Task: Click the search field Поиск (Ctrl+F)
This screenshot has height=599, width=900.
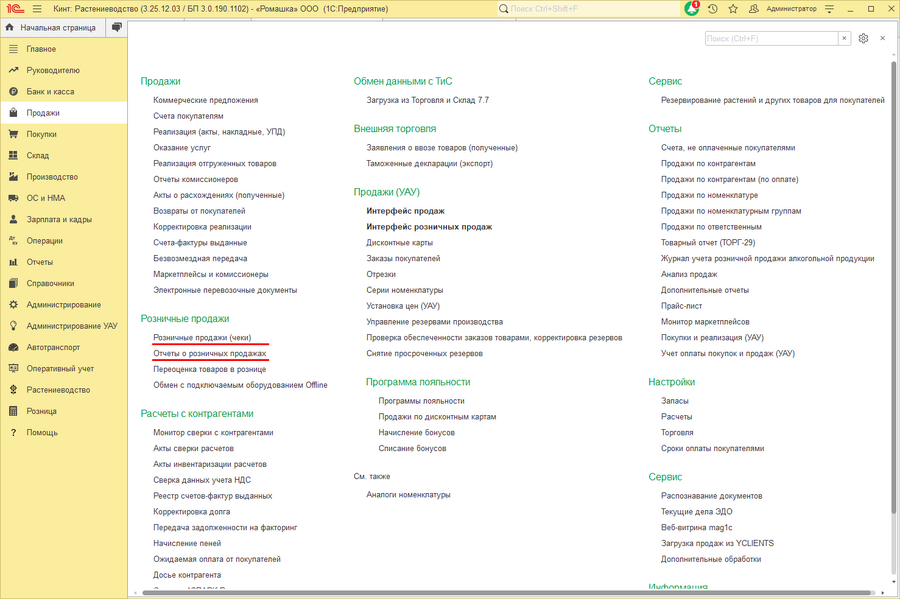Action: click(771, 38)
